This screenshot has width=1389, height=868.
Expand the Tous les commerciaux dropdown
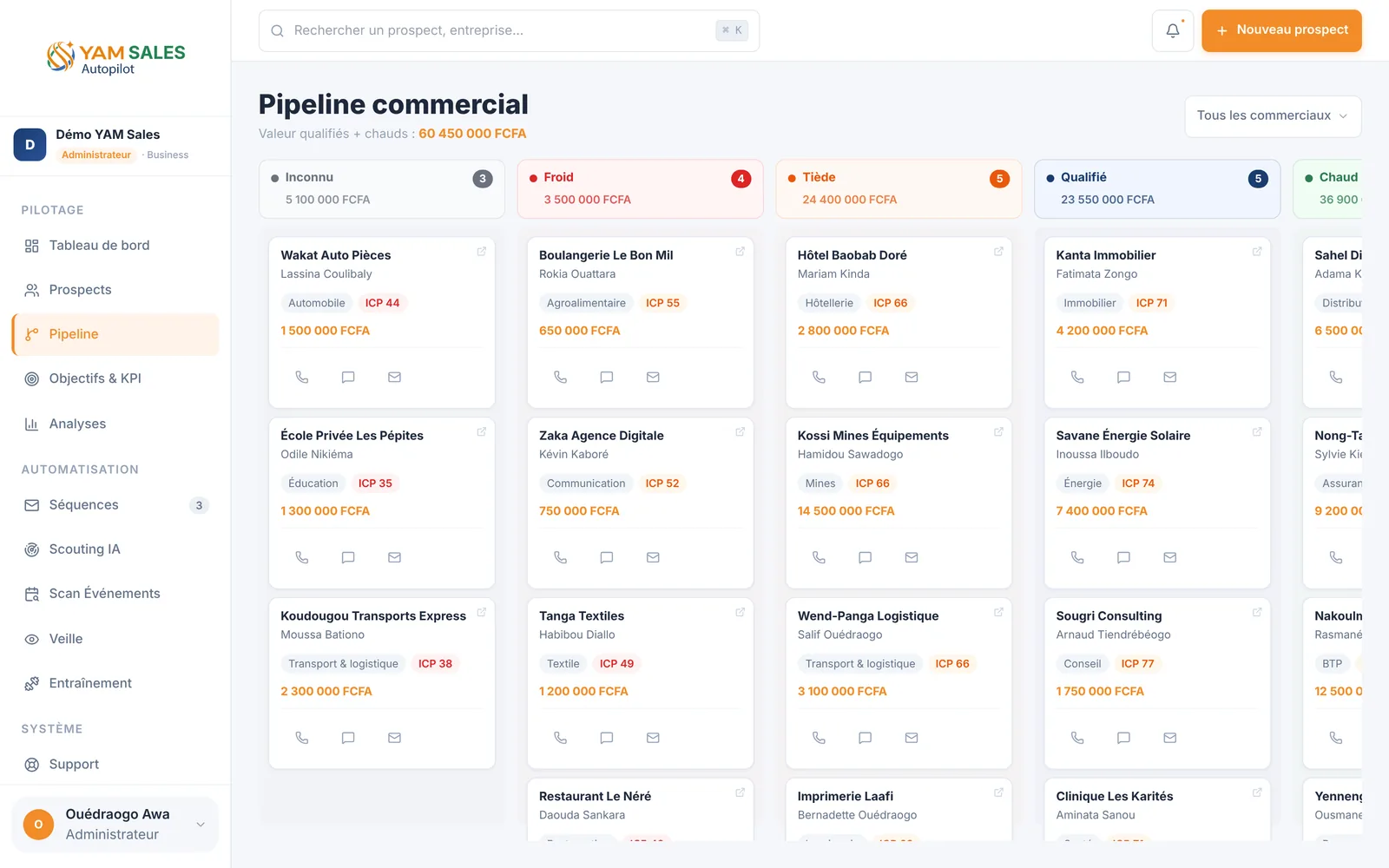(x=1273, y=116)
